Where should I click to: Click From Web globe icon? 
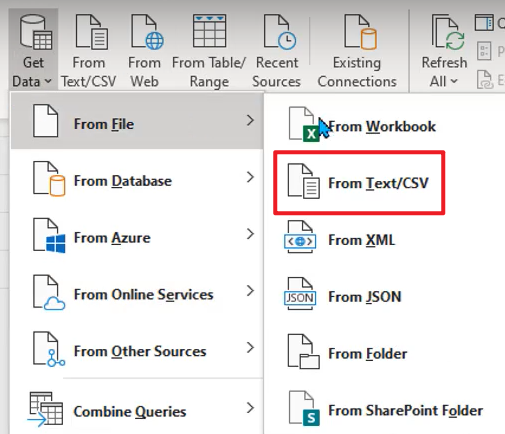click(147, 32)
